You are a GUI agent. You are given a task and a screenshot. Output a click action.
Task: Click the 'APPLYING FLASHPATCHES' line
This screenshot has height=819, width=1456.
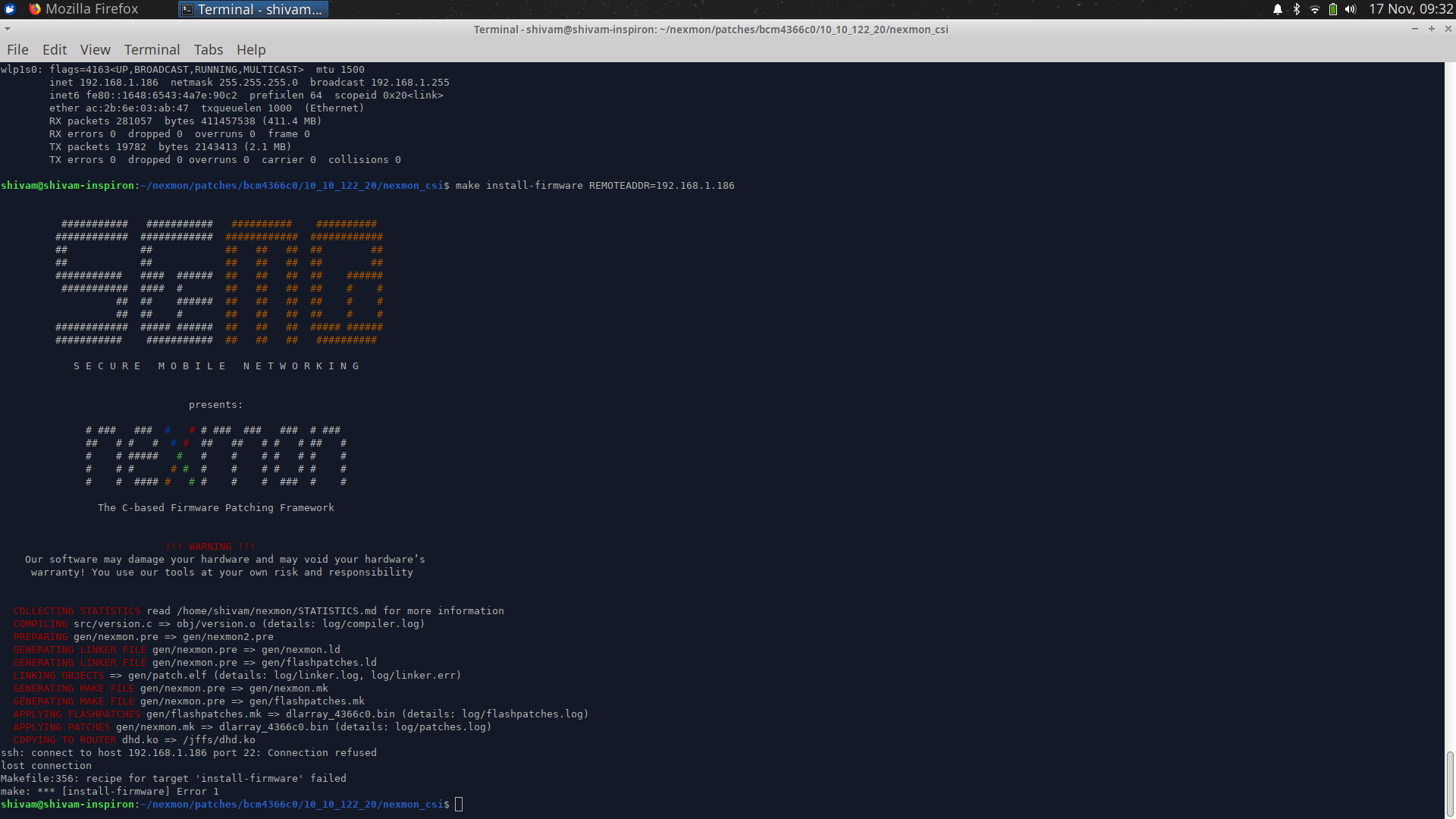[301, 714]
